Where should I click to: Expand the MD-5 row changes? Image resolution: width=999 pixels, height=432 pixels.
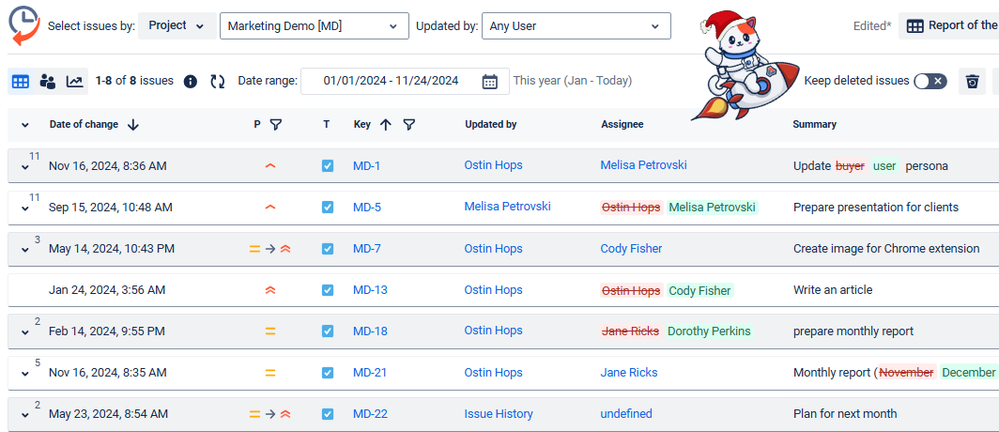tap(25, 208)
